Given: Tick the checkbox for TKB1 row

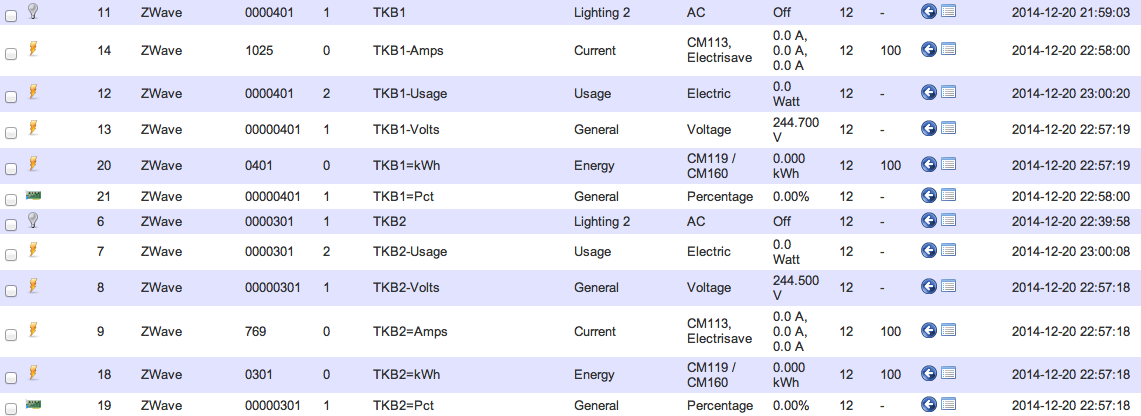Looking at the screenshot, I should (x=11, y=15).
